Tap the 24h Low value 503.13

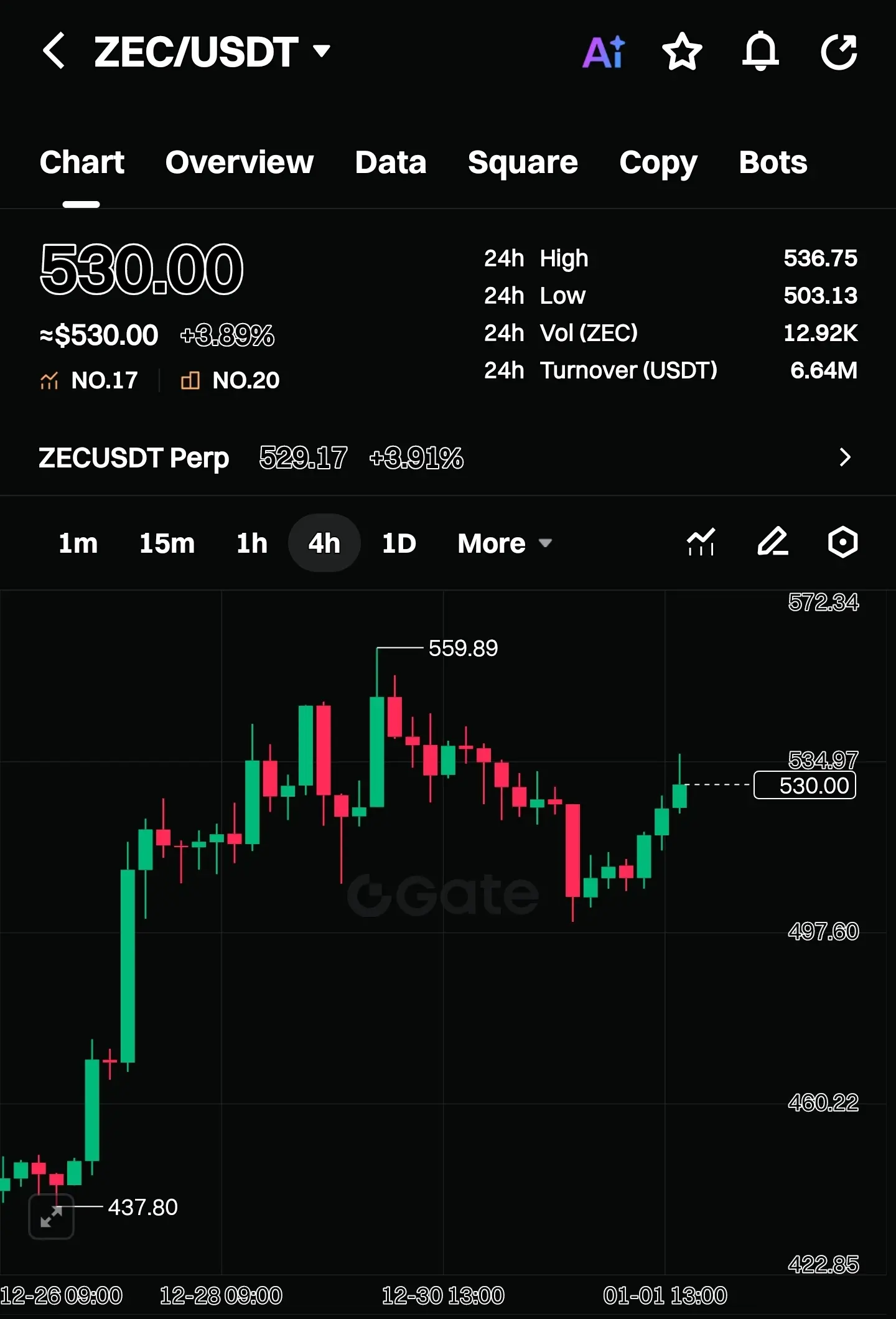(x=820, y=296)
